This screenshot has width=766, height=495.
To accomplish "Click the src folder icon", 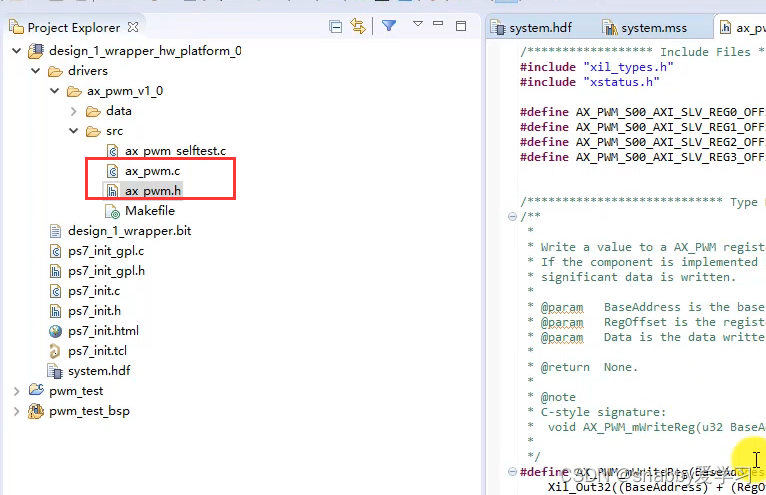I will [x=93, y=131].
